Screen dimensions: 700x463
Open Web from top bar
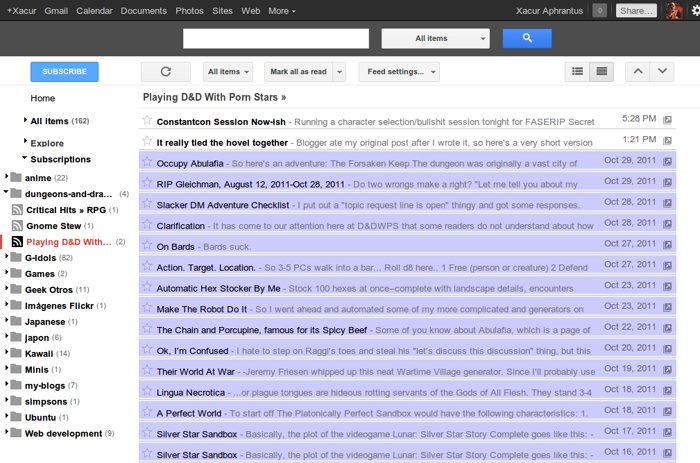click(250, 11)
